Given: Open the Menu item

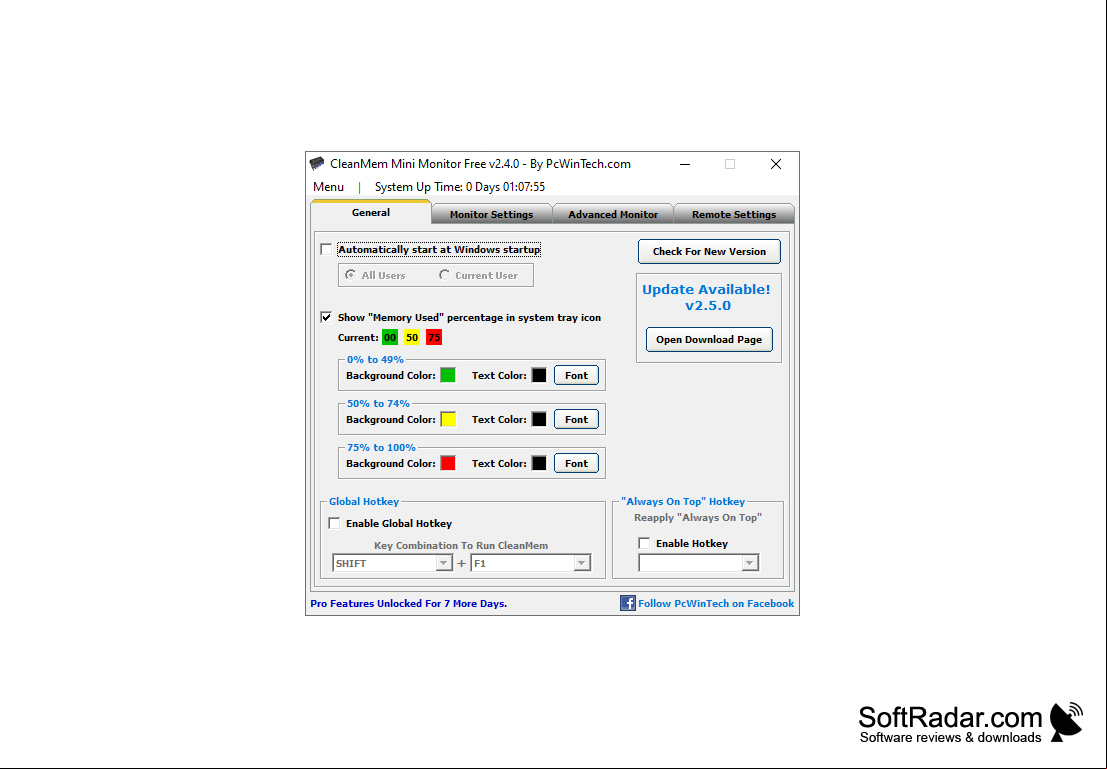Looking at the screenshot, I should pyautogui.click(x=328, y=187).
